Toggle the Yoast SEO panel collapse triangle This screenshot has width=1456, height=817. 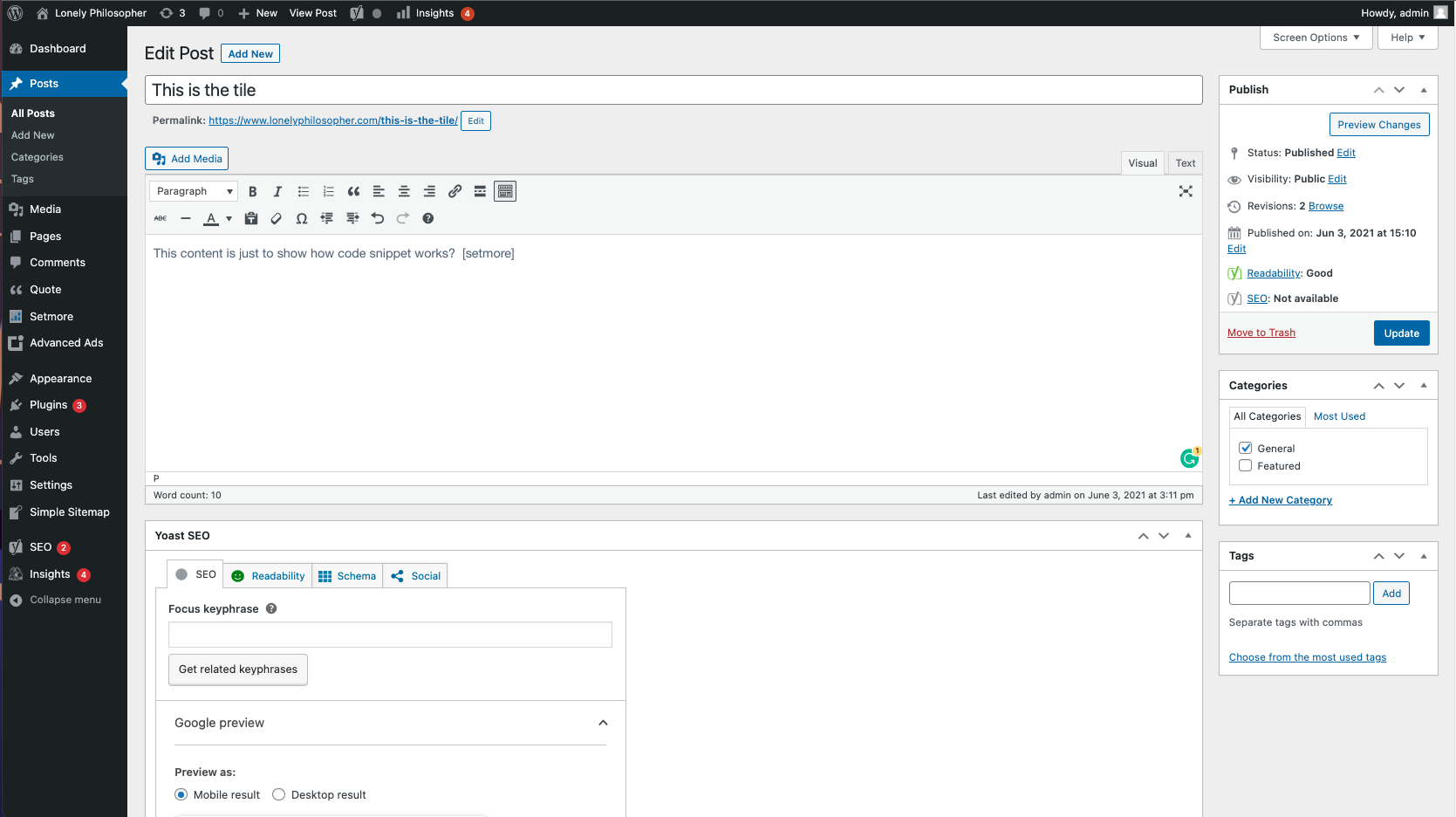coord(1188,535)
